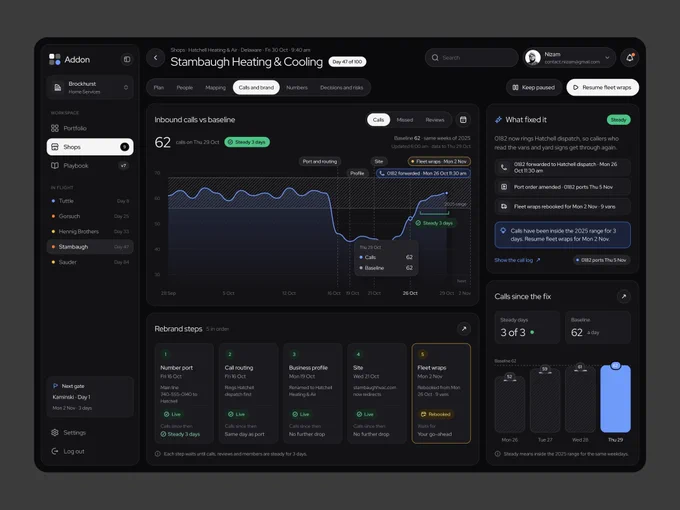The height and width of the screenshot is (510, 680).
Task: Click the Rebooked status badge
Action: [x=436, y=414]
